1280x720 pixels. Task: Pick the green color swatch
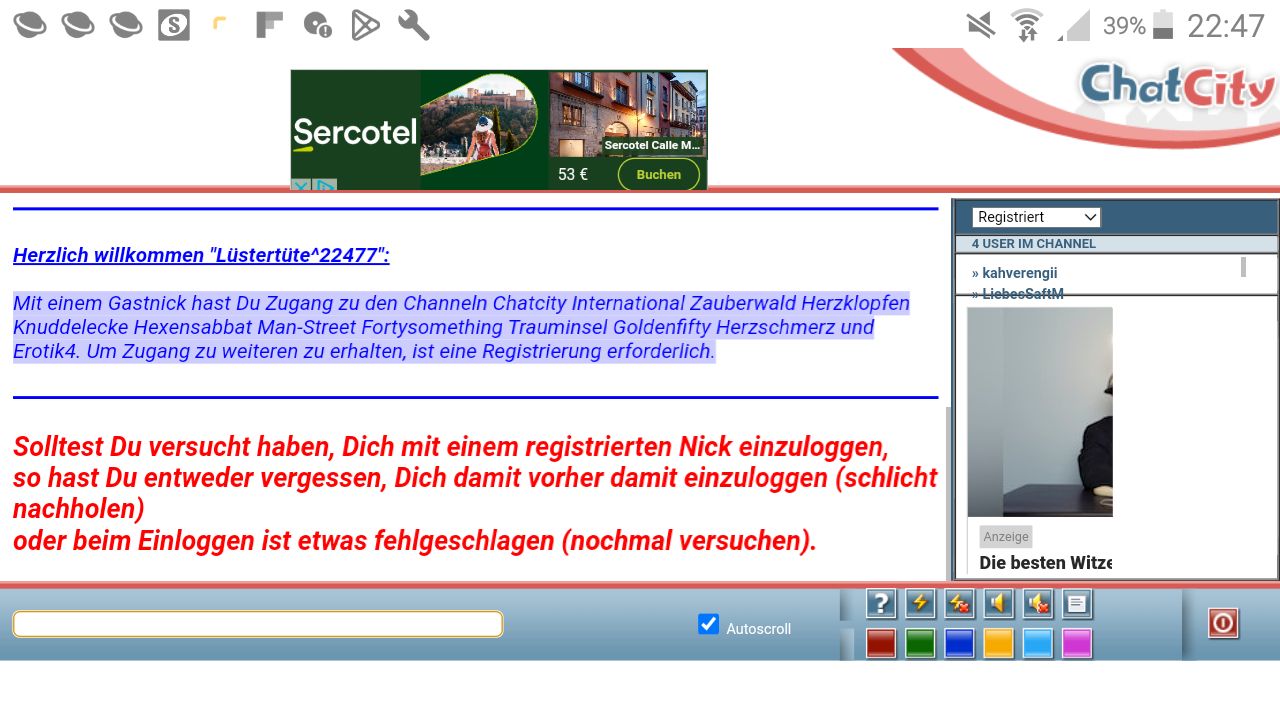click(920, 643)
